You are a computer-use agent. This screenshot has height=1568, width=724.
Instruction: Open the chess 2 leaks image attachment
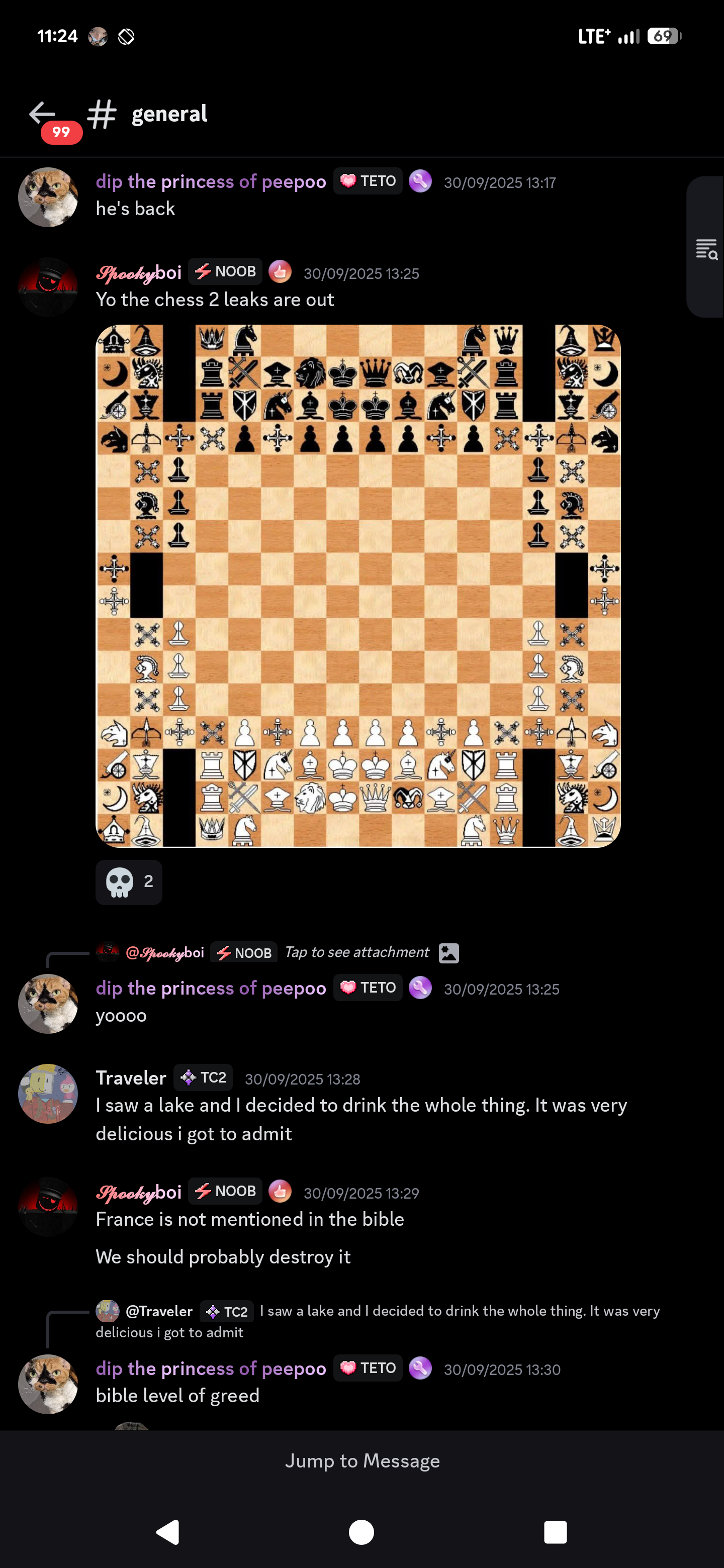[x=358, y=585]
